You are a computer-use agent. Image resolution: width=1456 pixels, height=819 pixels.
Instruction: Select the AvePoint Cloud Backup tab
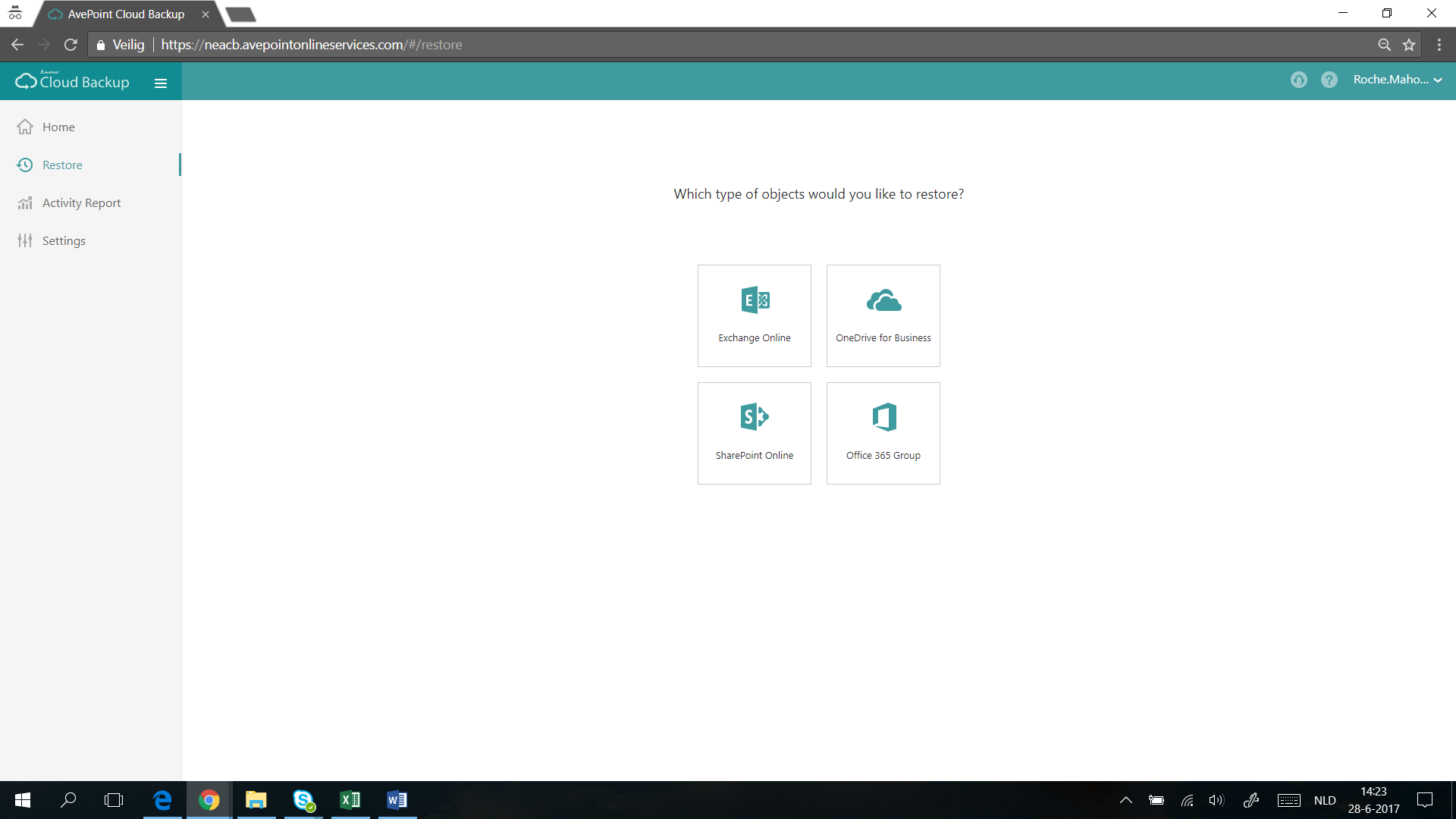tap(126, 14)
